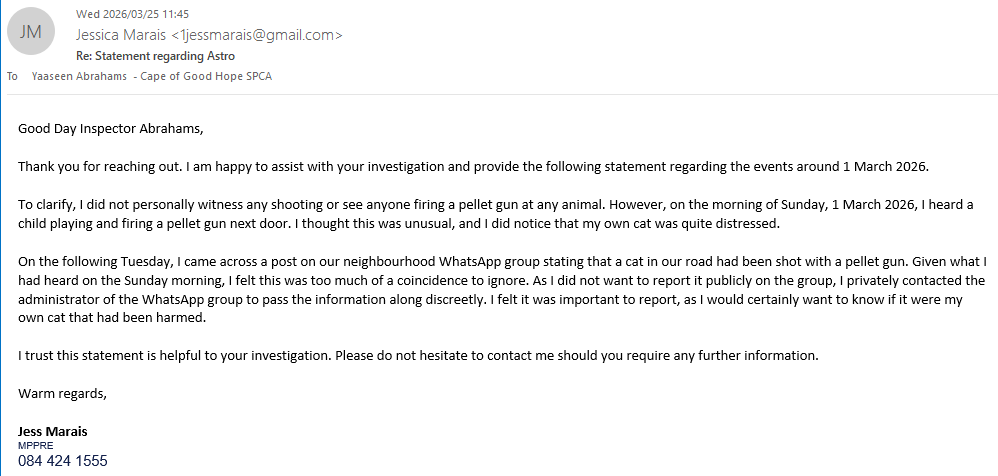Click the Thank you for reaching out paragraph
Screen dimensions: 998x476
pyautogui.click(x=474, y=167)
